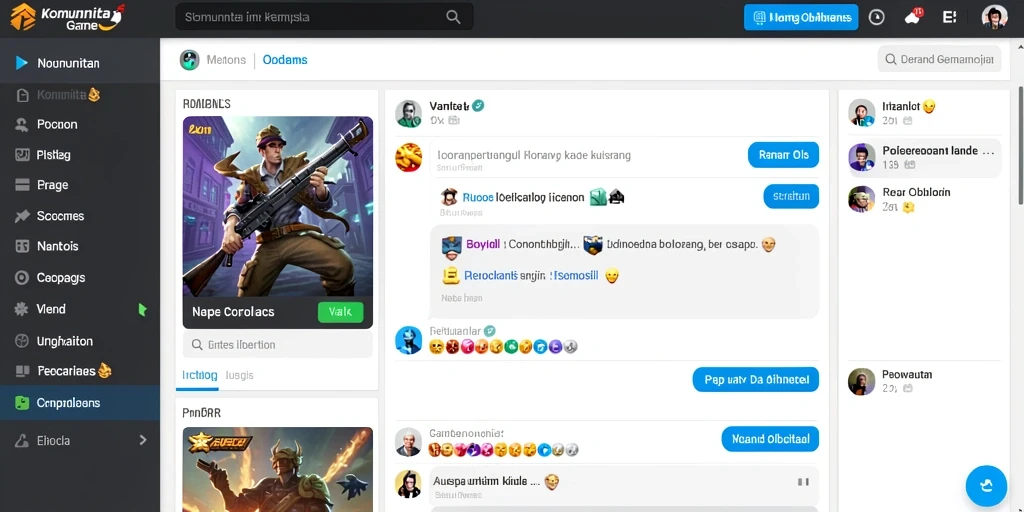Image resolution: width=1024 pixels, height=512 pixels.
Task: Expand the Eliocla sidebar chevron
Action: click(x=143, y=440)
